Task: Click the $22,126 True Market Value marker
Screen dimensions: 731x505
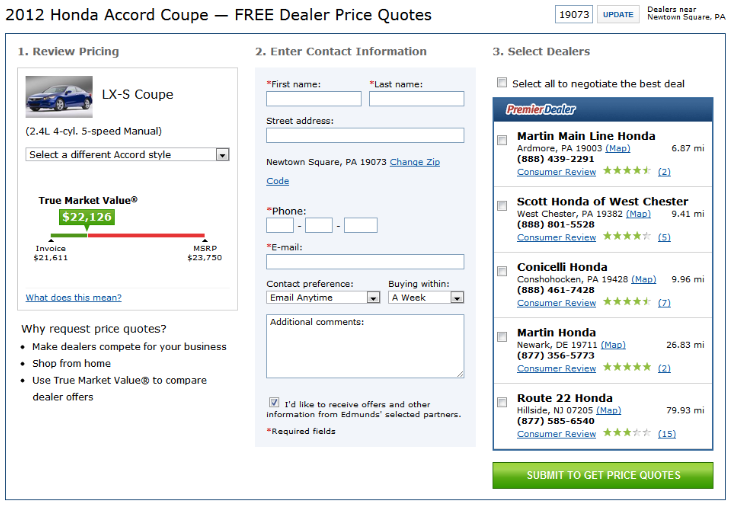Action: [x=87, y=216]
